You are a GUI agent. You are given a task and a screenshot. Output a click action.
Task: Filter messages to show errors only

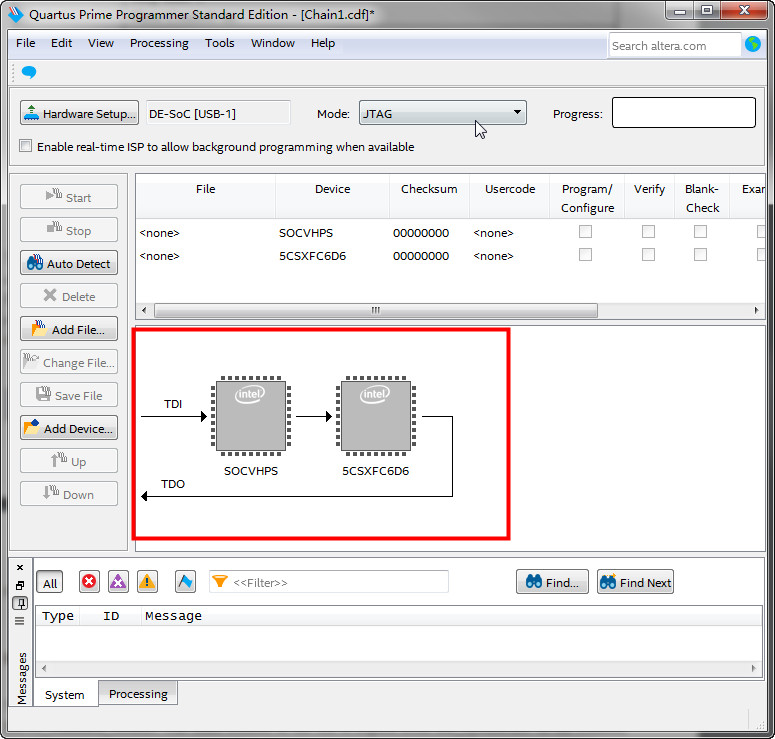point(89,581)
